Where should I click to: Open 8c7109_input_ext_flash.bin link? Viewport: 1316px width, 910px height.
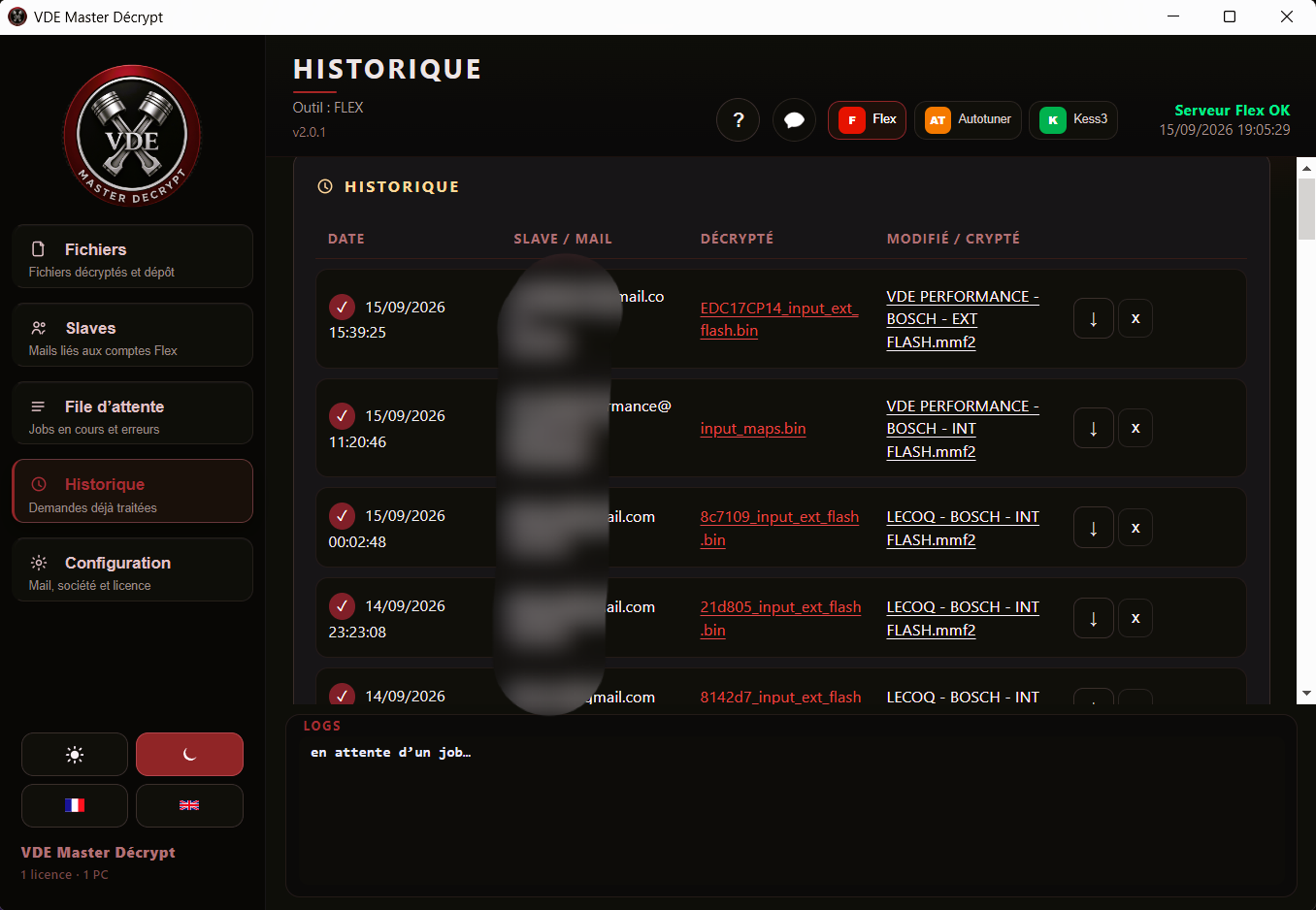[779, 528]
